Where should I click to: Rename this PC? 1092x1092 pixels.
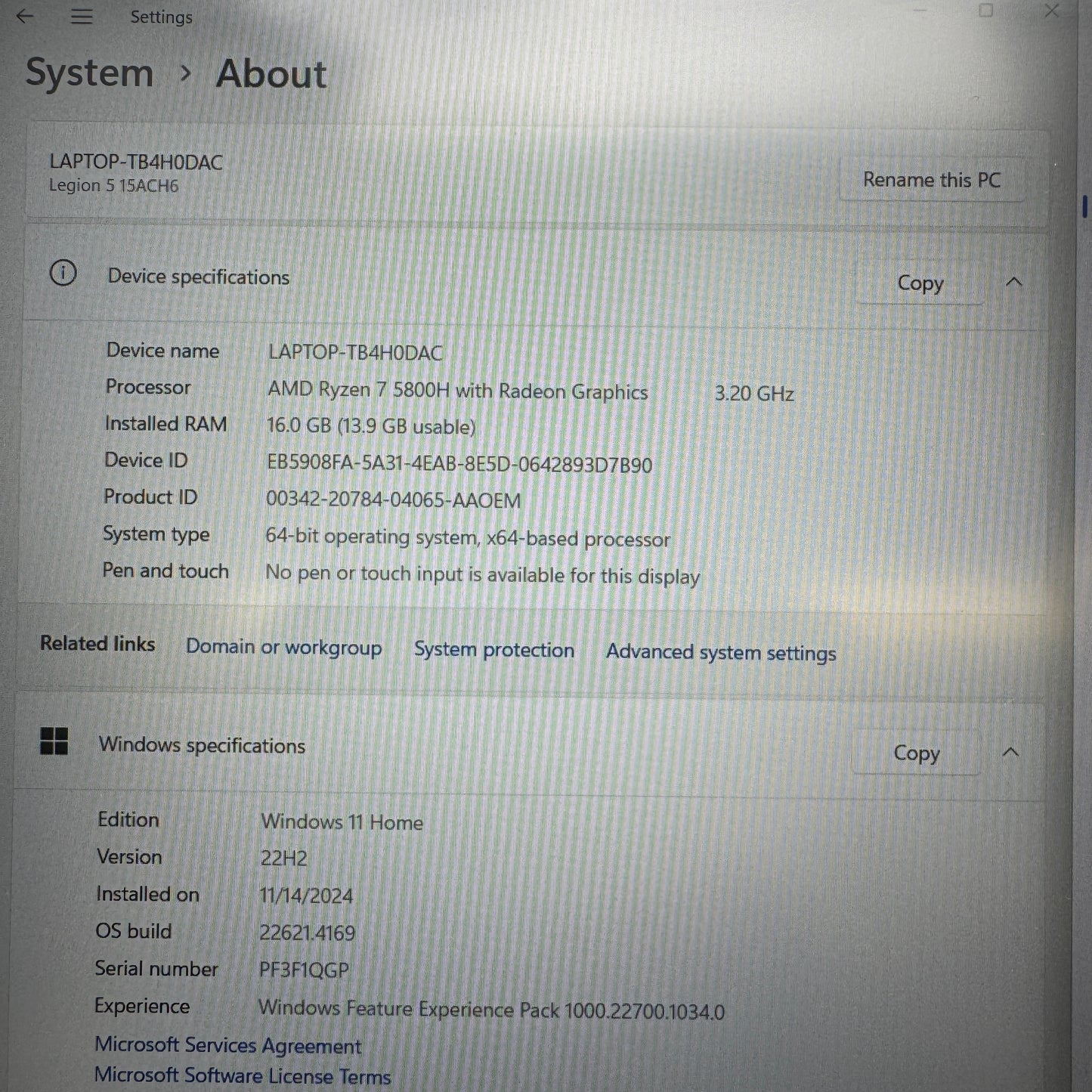tap(932, 180)
